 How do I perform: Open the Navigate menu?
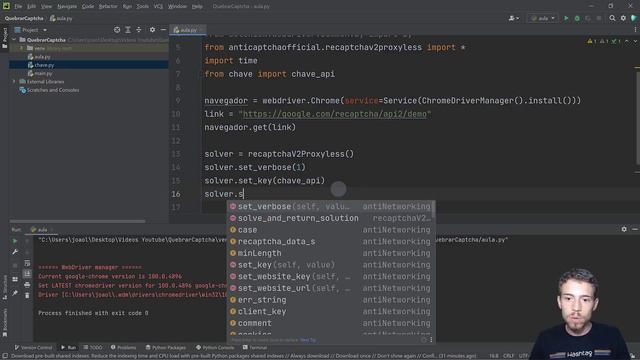click(x=67, y=6)
